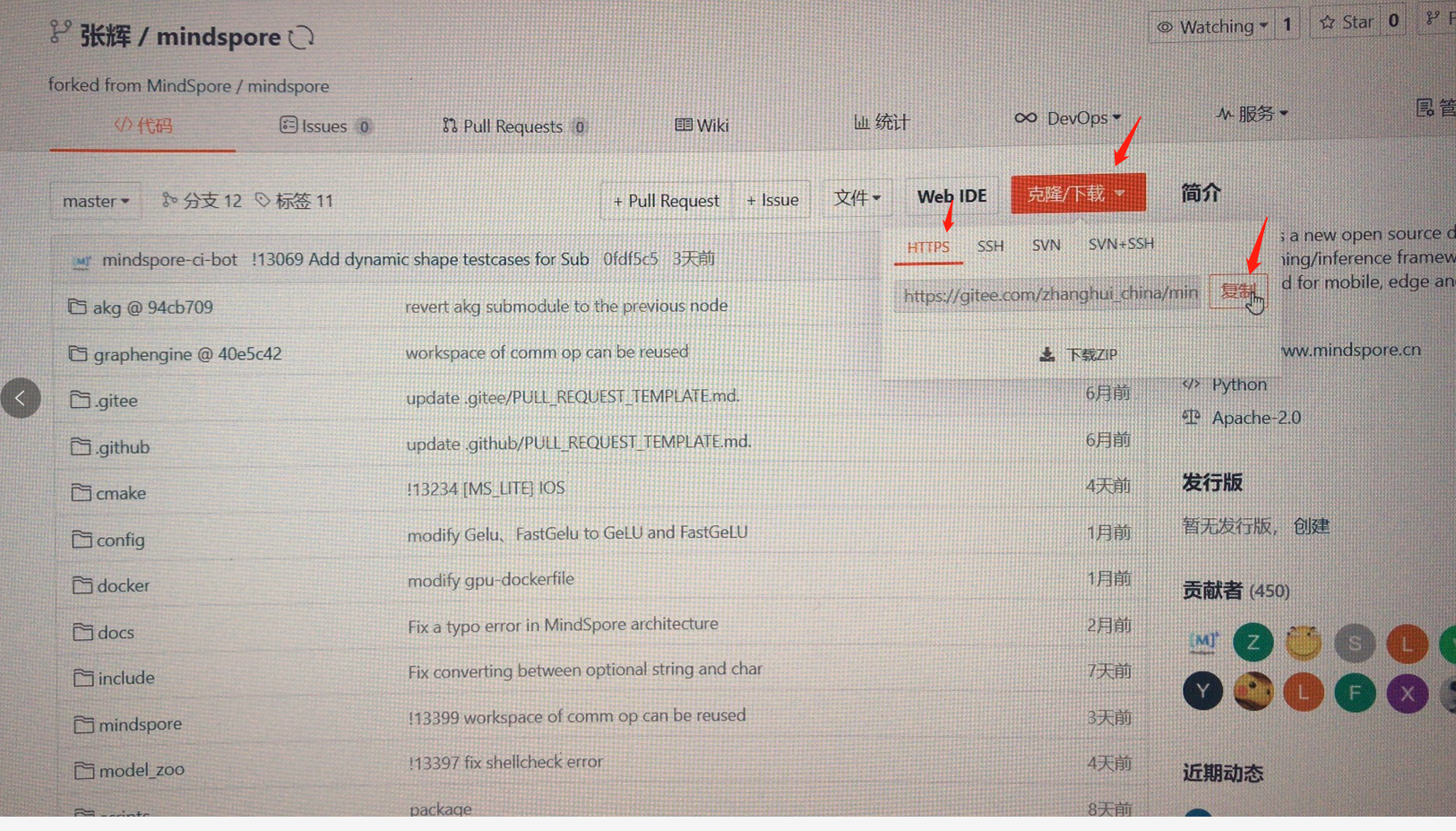Open the master branch dropdown
Viewport: 1456px width, 831px height.
coord(96,201)
